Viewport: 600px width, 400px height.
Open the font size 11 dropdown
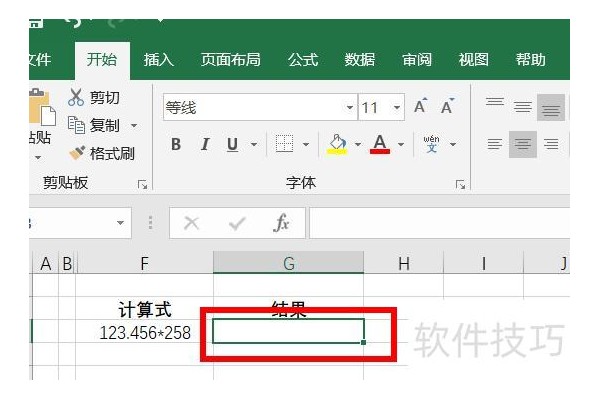pyautogui.click(x=397, y=108)
